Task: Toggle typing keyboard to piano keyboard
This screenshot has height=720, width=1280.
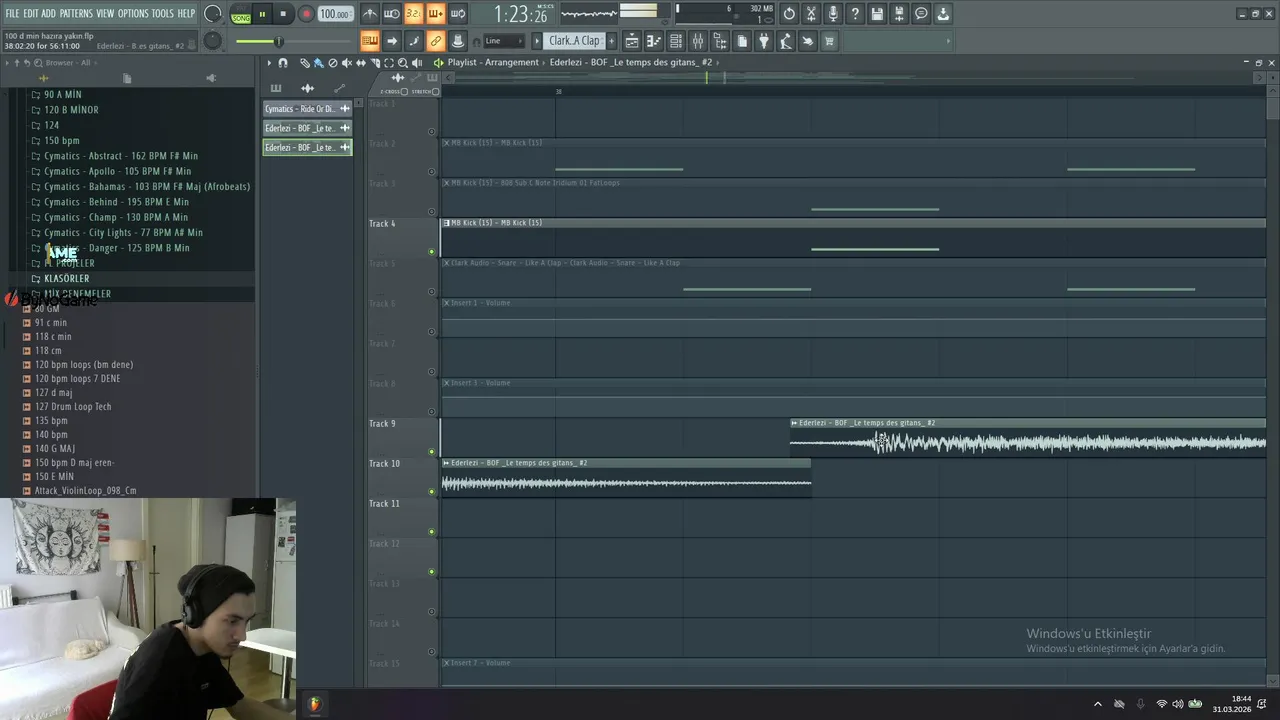Action: (x=370, y=41)
